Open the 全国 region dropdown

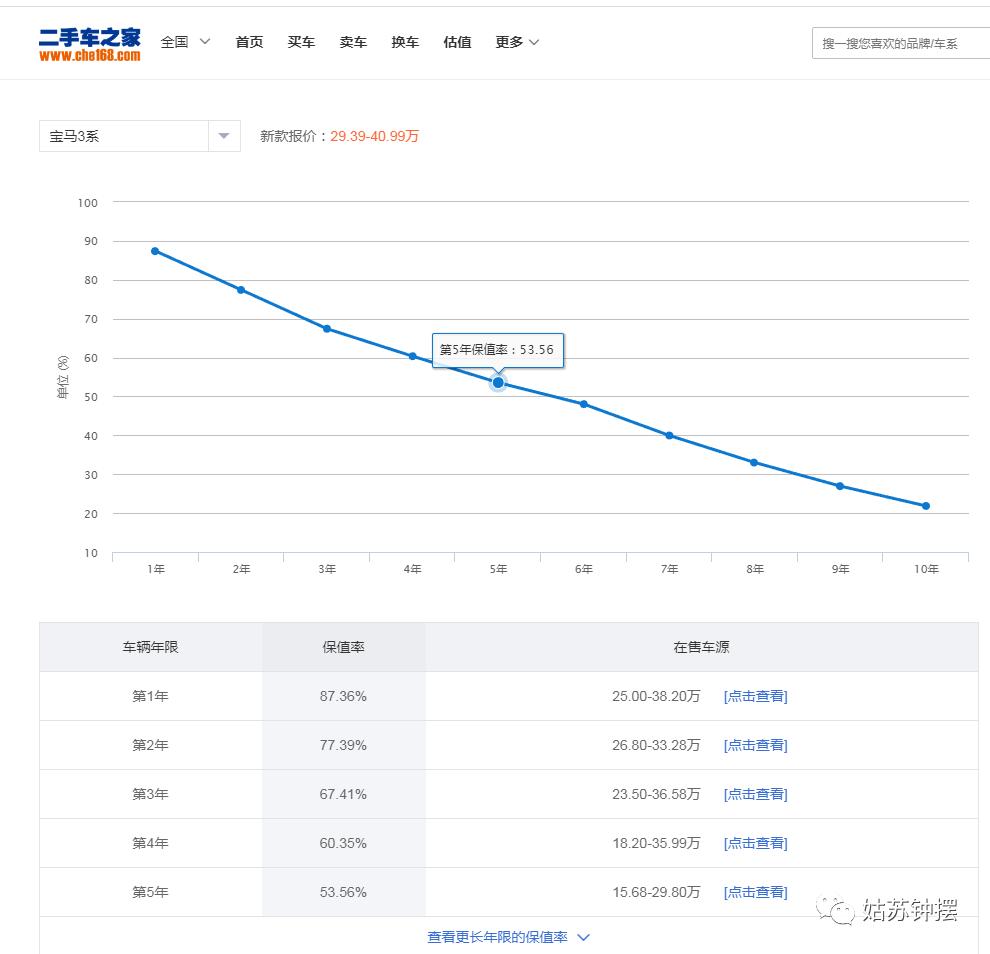pyautogui.click(x=186, y=42)
